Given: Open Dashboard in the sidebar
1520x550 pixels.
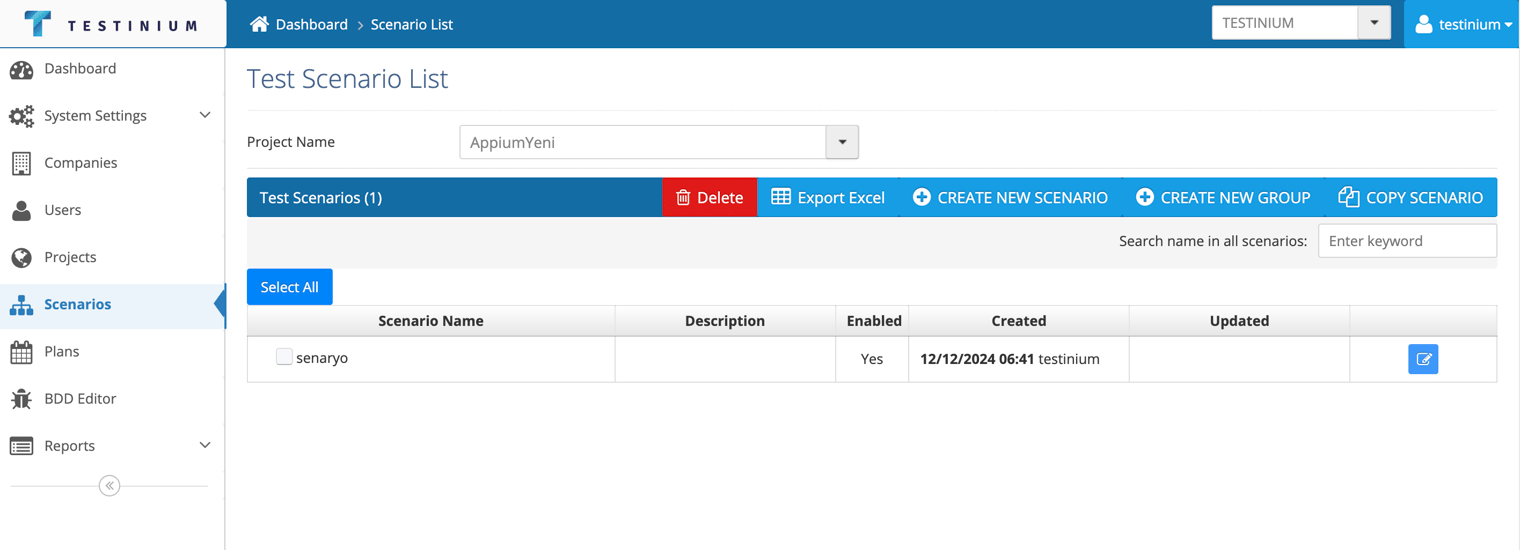Looking at the screenshot, I should tap(112, 69).
